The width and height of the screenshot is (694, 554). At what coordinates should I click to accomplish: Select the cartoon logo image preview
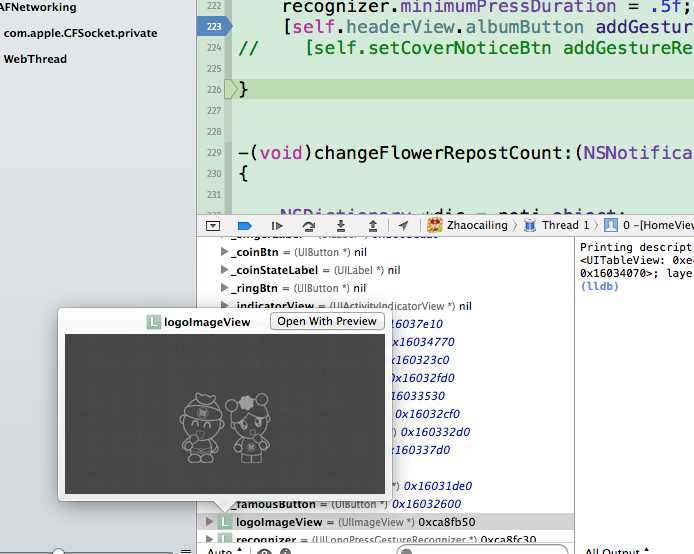pos(225,414)
